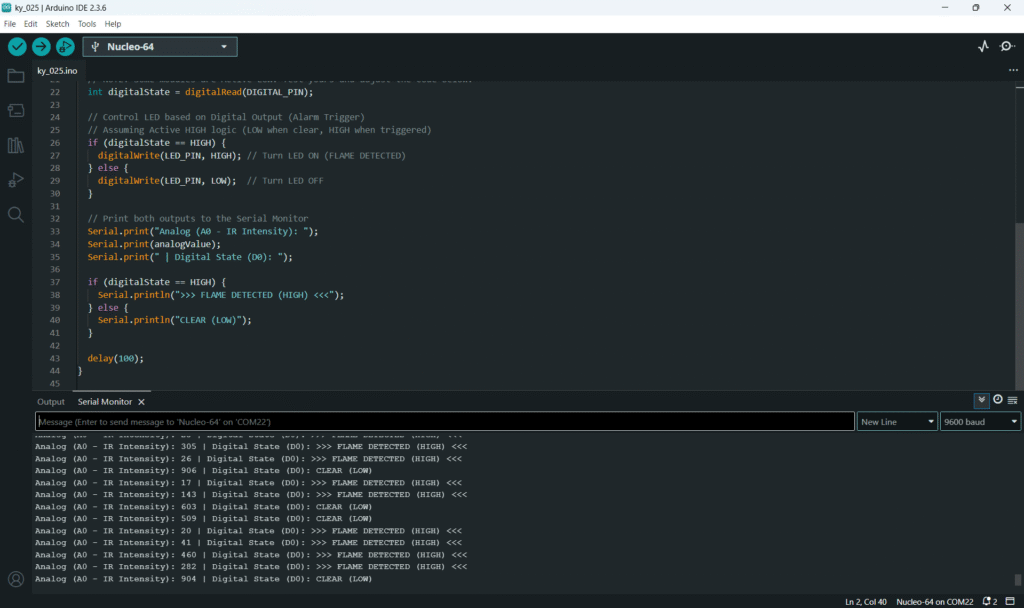Toggle autoscroll in Serial Monitor
The height and width of the screenshot is (608, 1024).
982,400
